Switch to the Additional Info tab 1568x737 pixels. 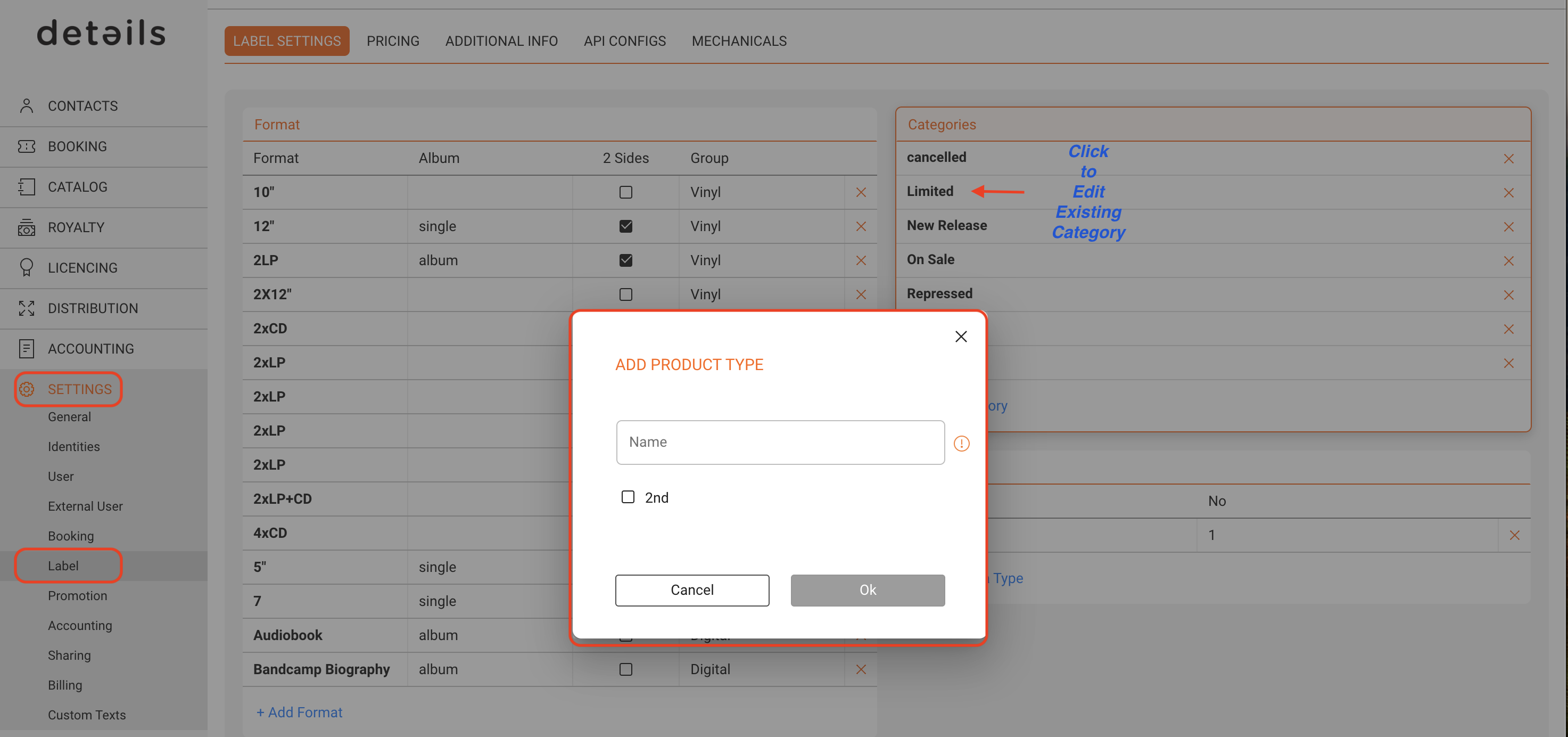pyautogui.click(x=501, y=41)
